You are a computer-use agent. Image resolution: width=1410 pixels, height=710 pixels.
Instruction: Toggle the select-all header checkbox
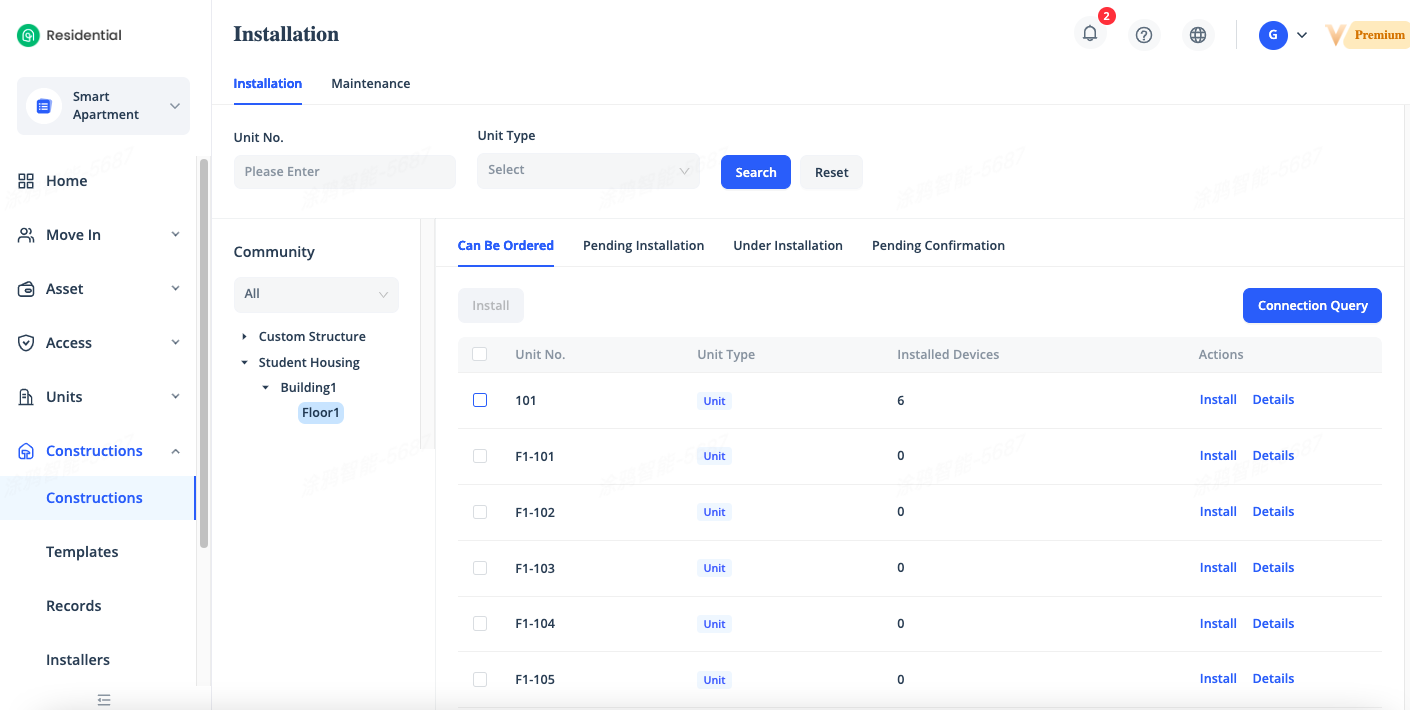(x=480, y=354)
